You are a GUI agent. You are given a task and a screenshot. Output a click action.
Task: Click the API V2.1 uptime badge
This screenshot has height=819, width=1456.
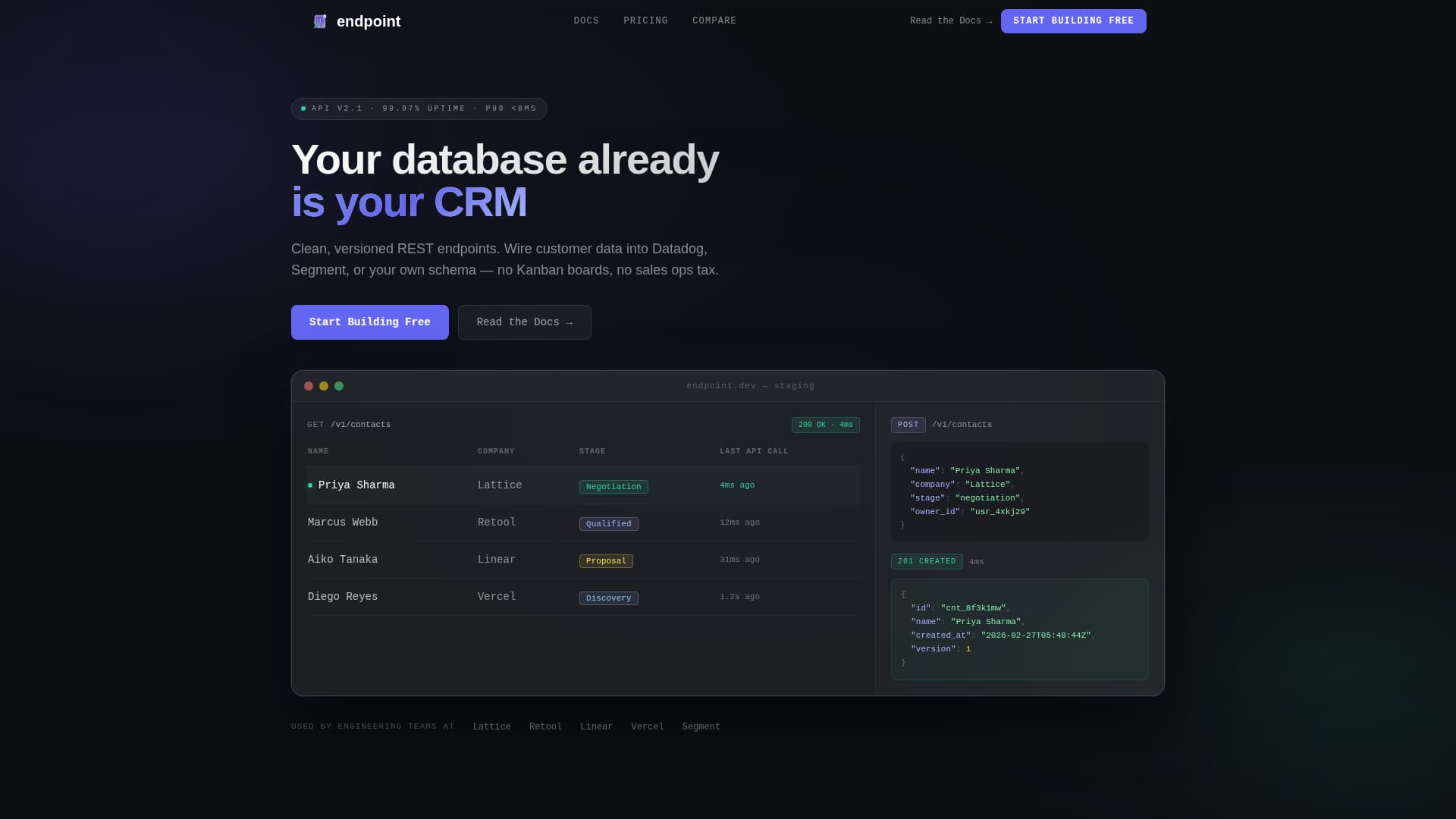pos(419,108)
